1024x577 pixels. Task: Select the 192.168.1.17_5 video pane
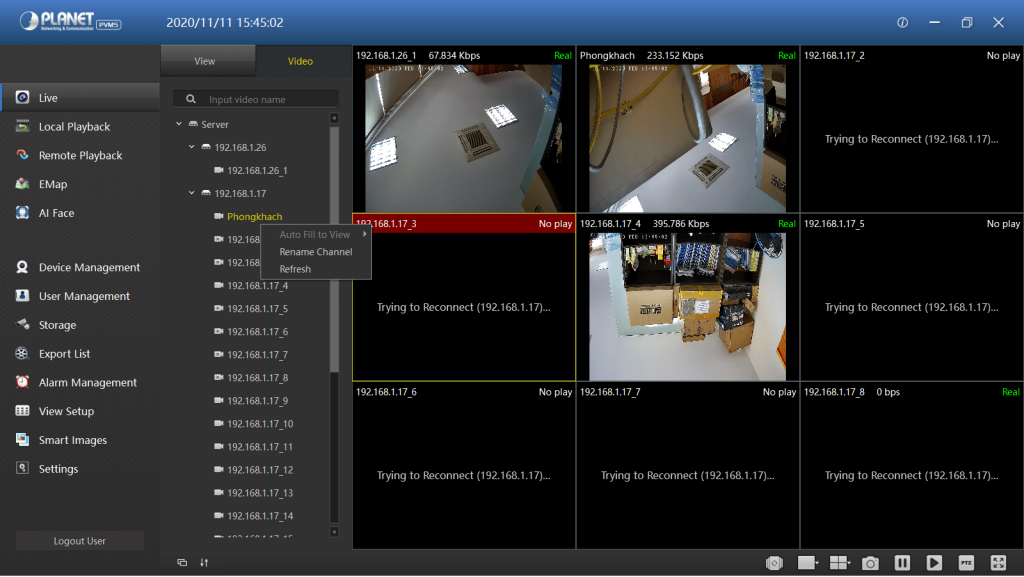click(x=912, y=297)
